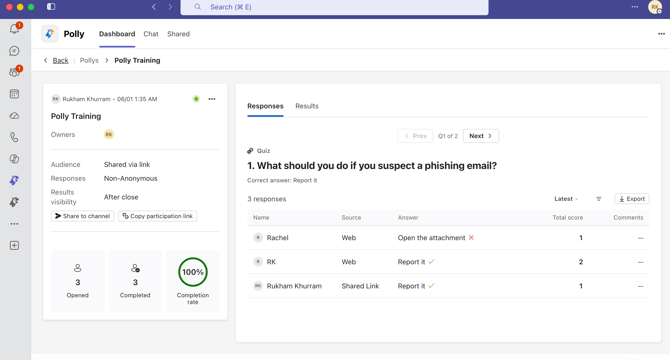The height and width of the screenshot is (360, 670).
Task: Click Q1 of 2 indicator
Action: 448,136
